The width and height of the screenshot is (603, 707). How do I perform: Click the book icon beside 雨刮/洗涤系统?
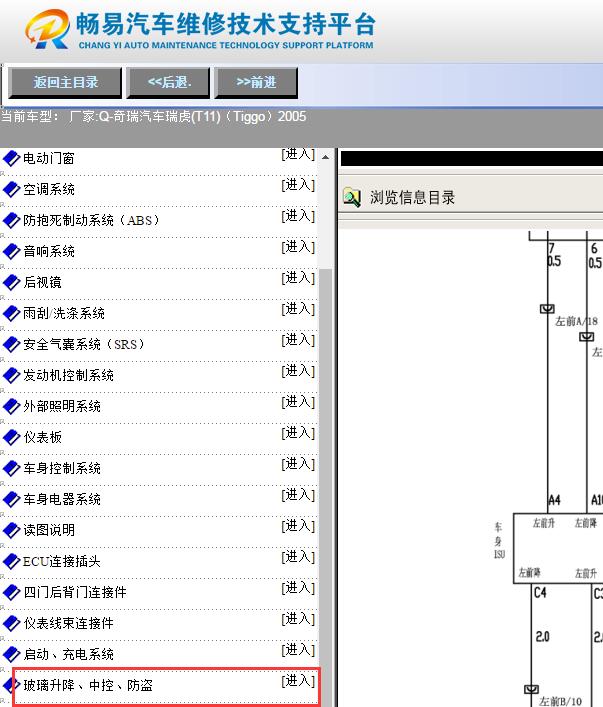point(11,313)
